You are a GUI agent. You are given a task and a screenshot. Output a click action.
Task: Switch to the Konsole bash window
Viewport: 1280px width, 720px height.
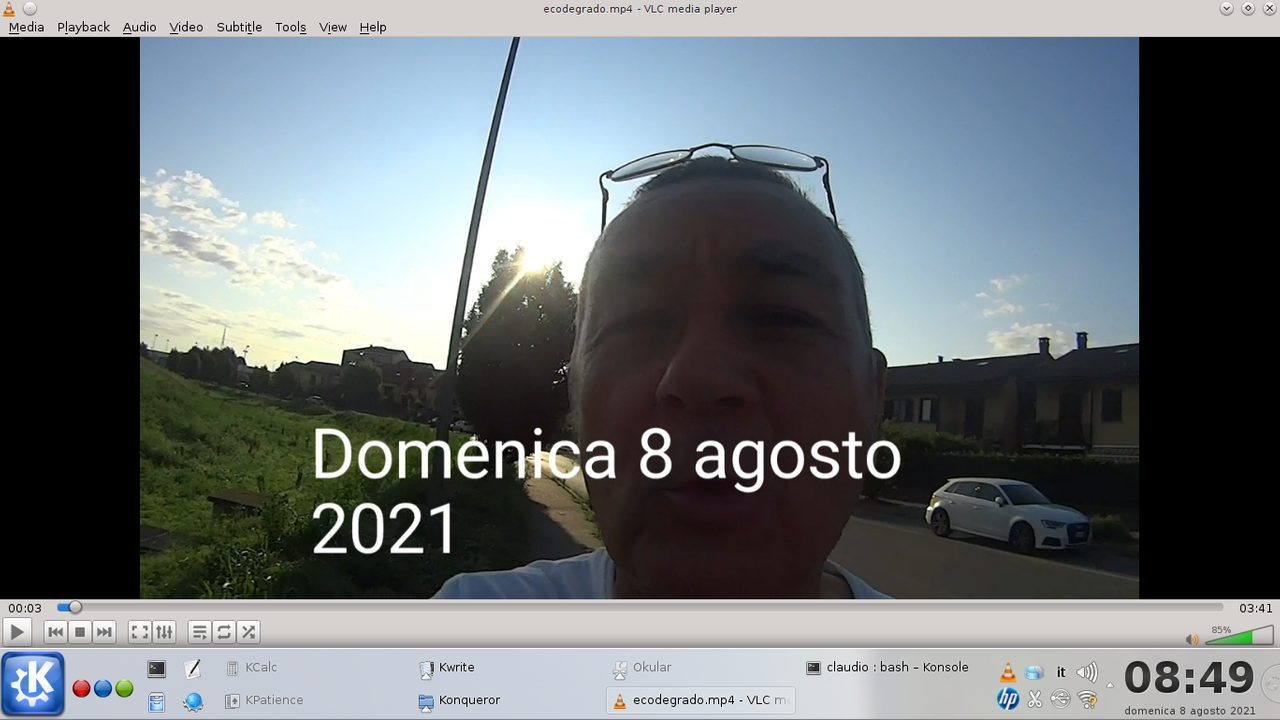click(888, 667)
